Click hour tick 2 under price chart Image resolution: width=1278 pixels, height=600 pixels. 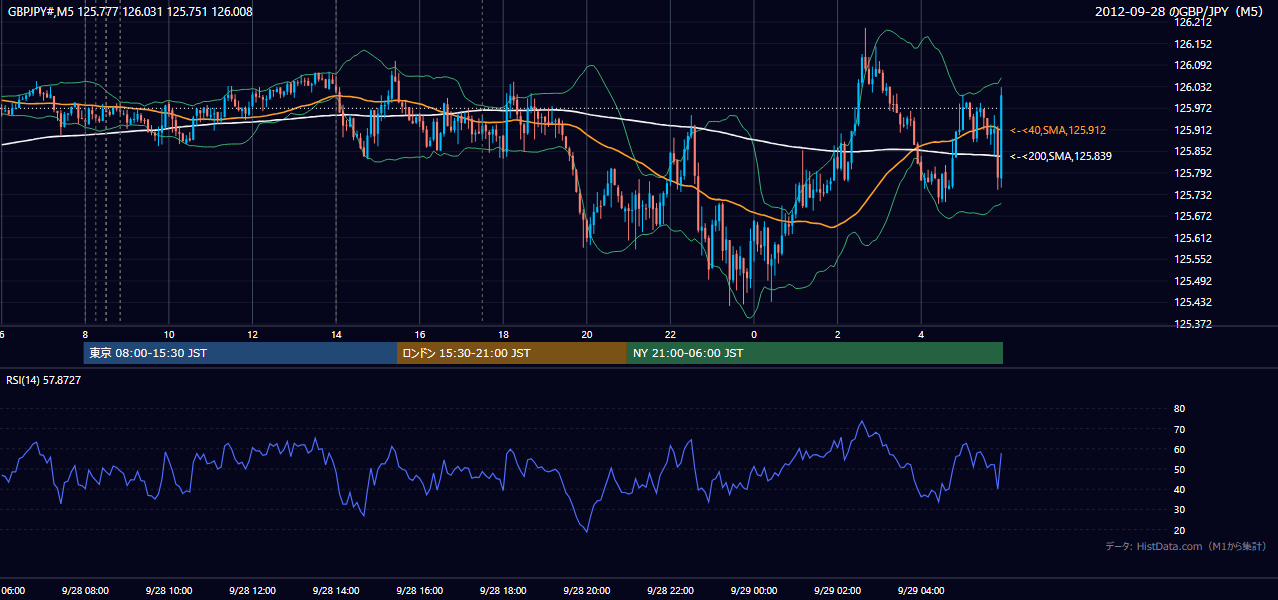pos(838,334)
